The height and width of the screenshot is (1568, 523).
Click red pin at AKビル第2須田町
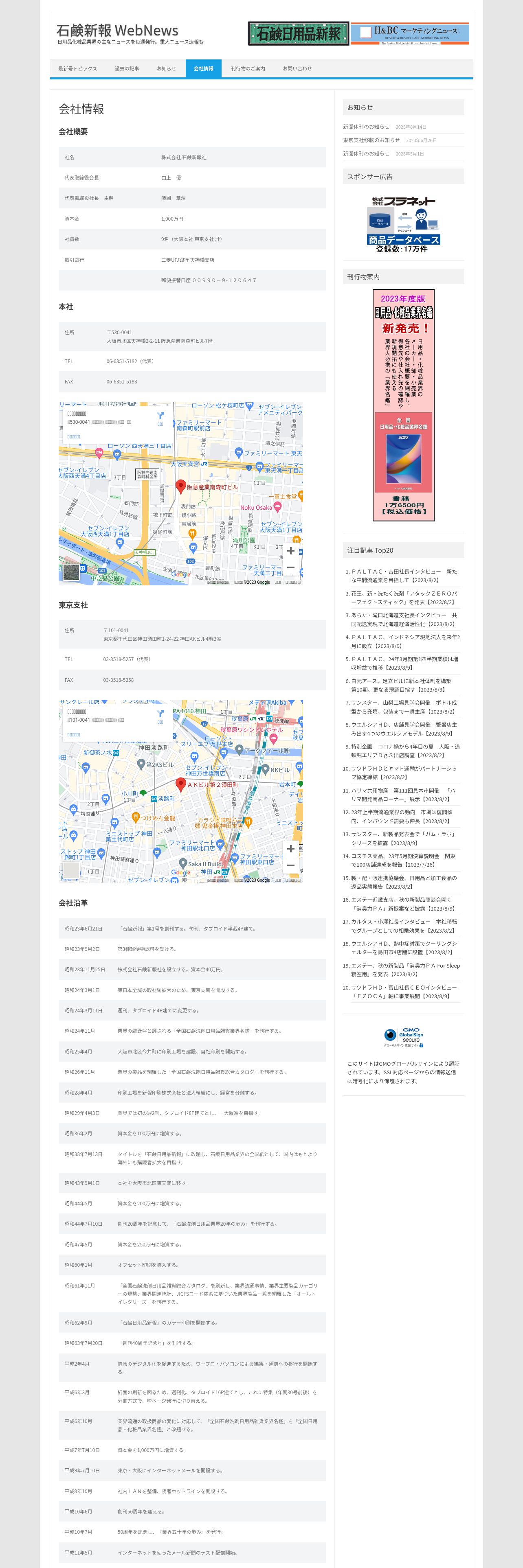point(180,784)
